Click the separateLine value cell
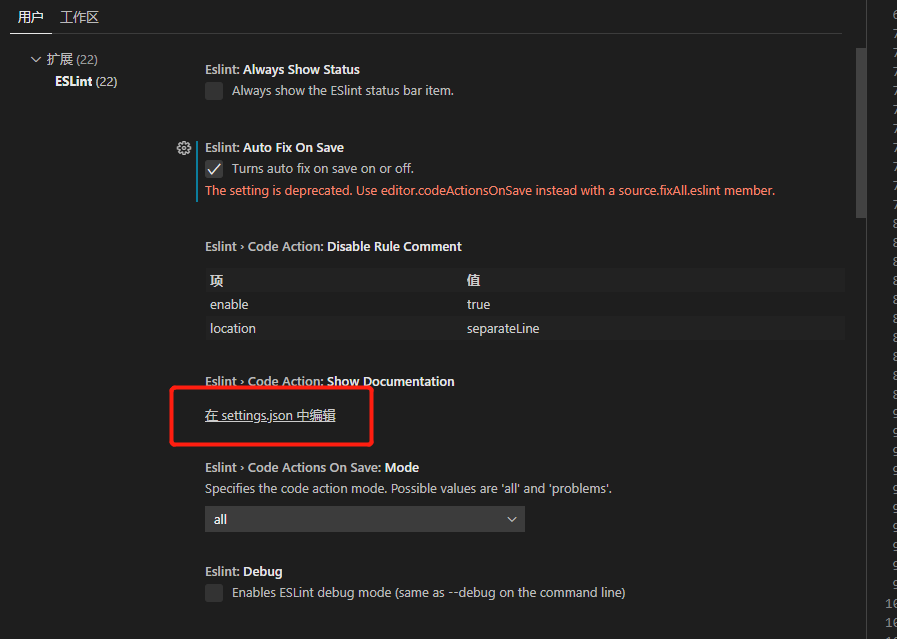Image resolution: width=897 pixels, height=639 pixels. (503, 329)
